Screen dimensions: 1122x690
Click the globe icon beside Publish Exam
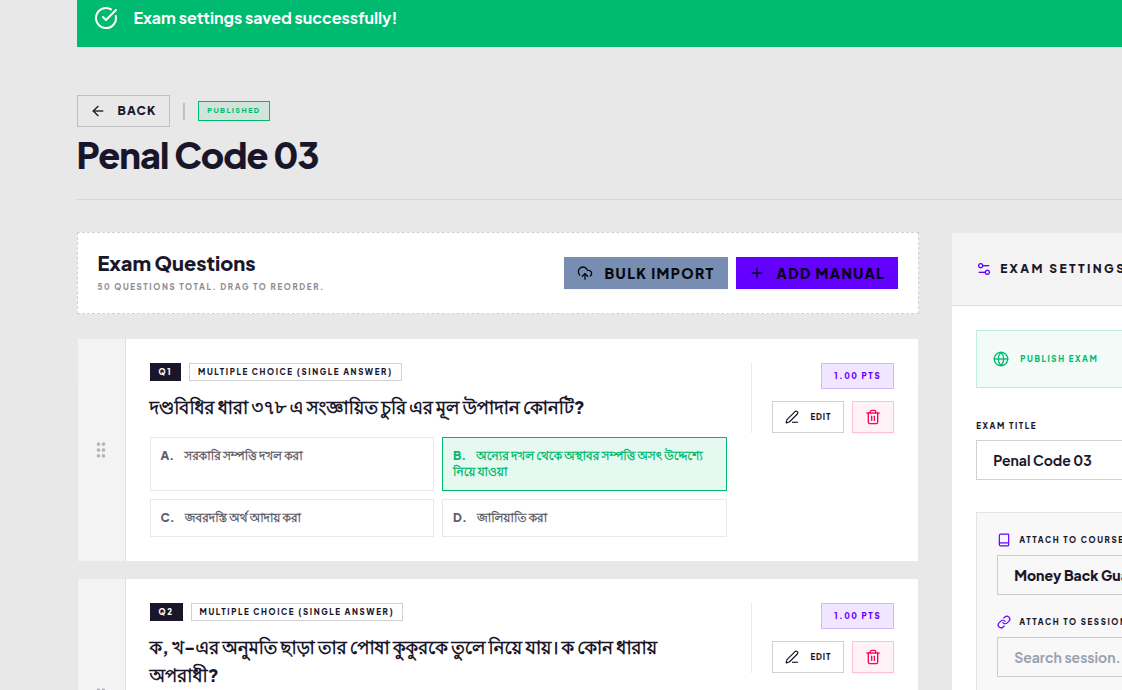point(1001,359)
